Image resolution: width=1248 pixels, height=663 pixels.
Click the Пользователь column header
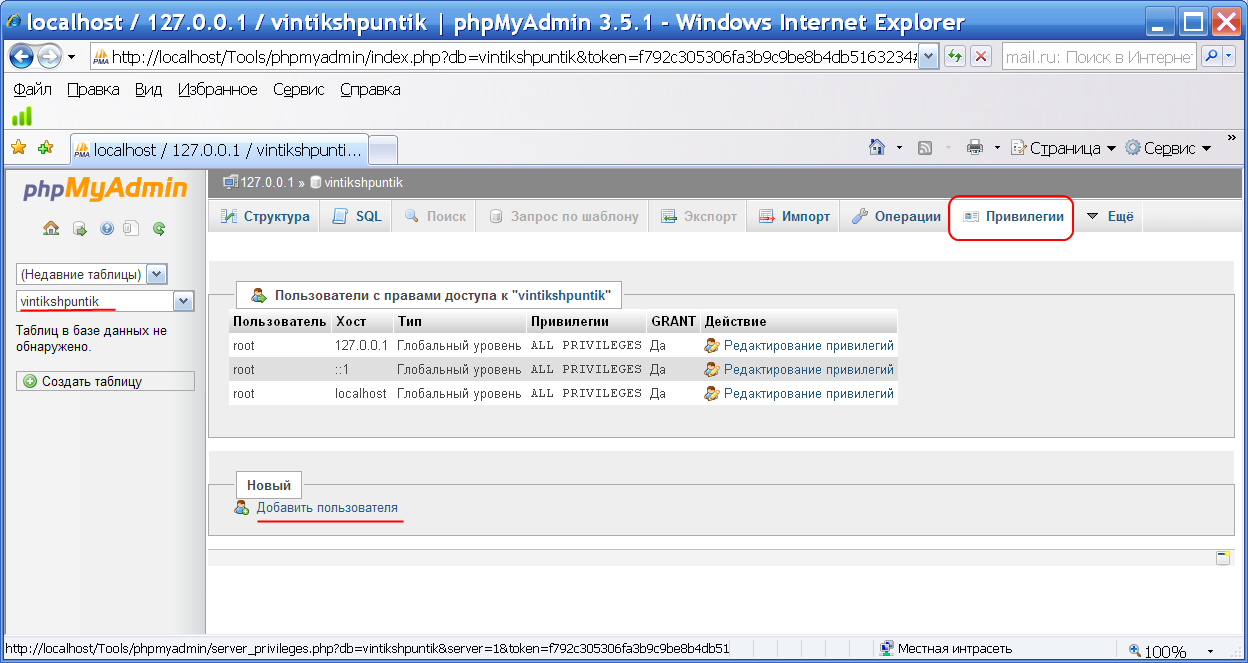(x=280, y=321)
